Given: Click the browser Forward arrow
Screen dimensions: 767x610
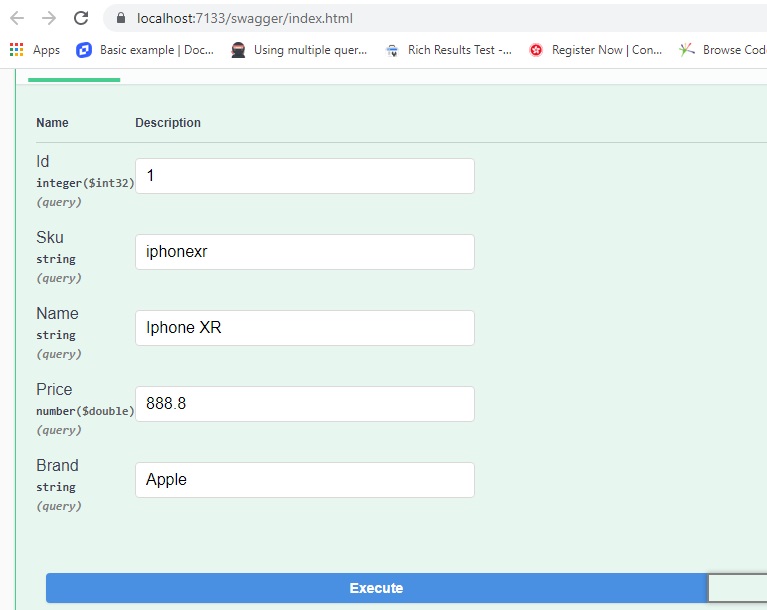Looking at the screenshot, I should 49,18.
